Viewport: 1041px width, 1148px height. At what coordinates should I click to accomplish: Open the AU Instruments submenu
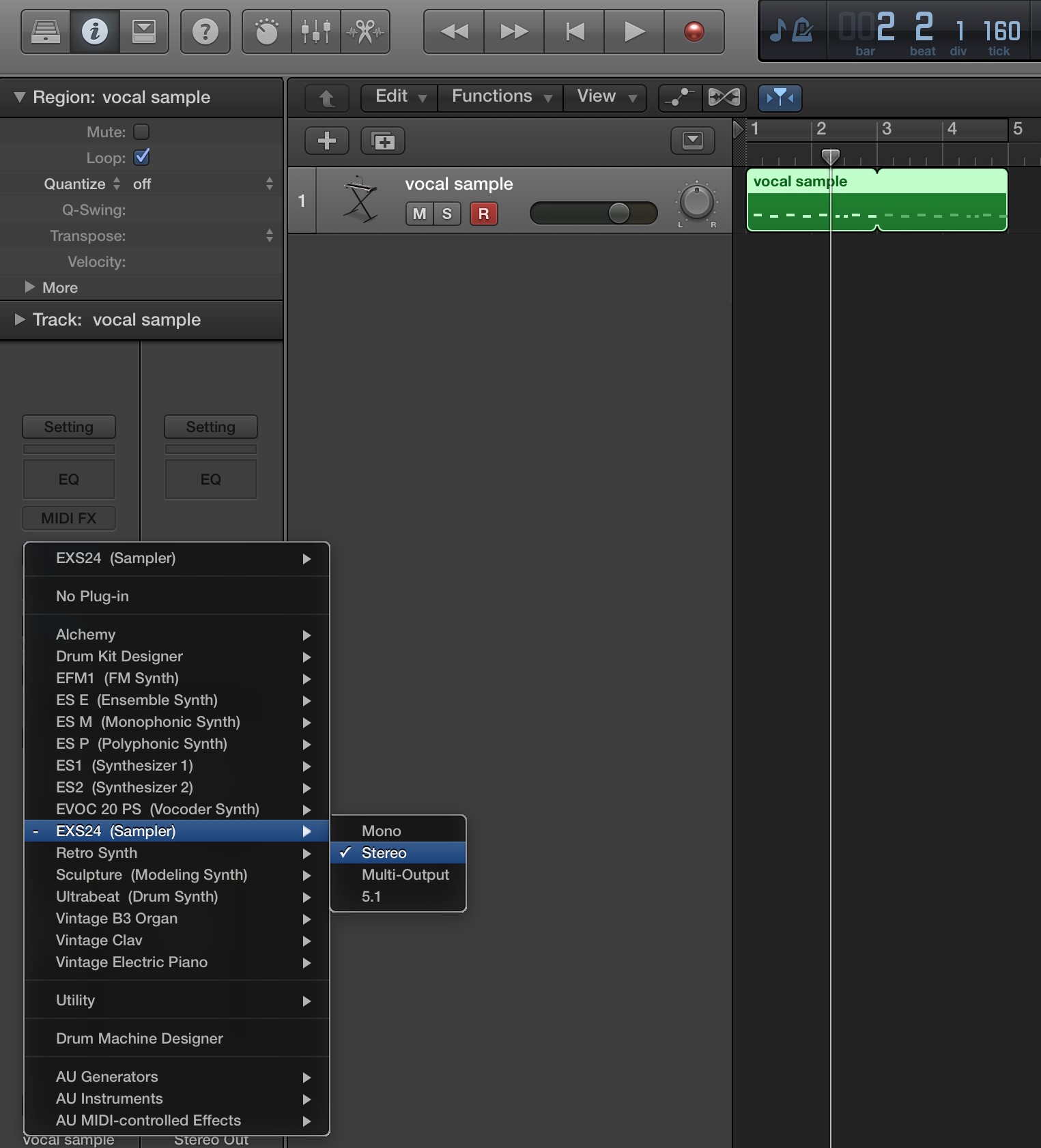pyautogui.click(x=177, y=1098)
